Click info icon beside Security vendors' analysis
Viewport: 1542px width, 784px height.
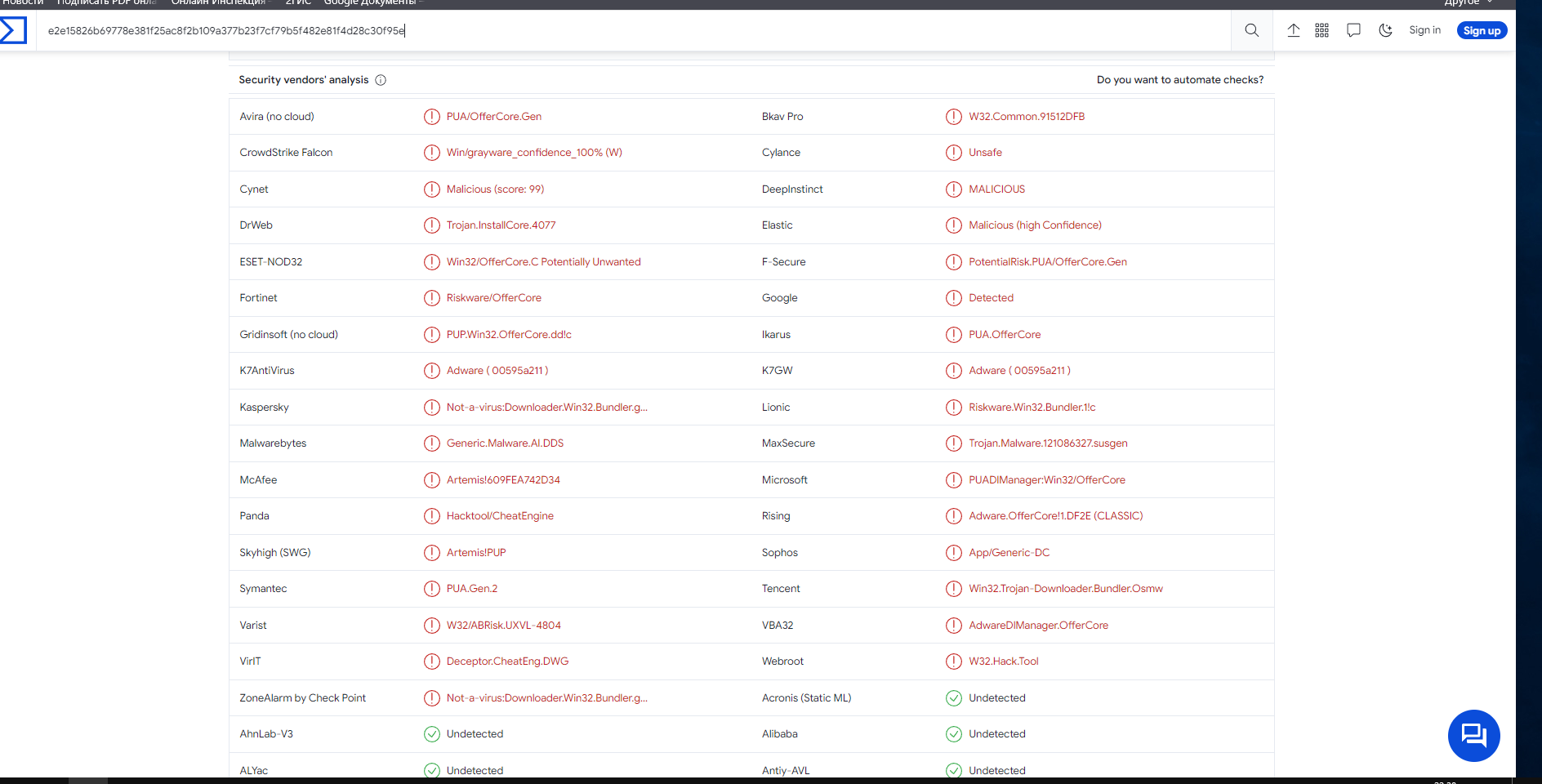[381, 80]
